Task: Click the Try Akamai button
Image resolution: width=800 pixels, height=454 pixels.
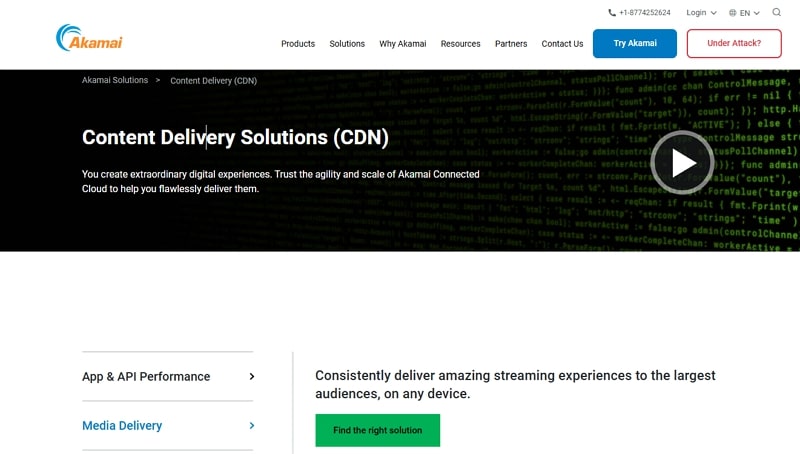Action: (x=635, y=43)
